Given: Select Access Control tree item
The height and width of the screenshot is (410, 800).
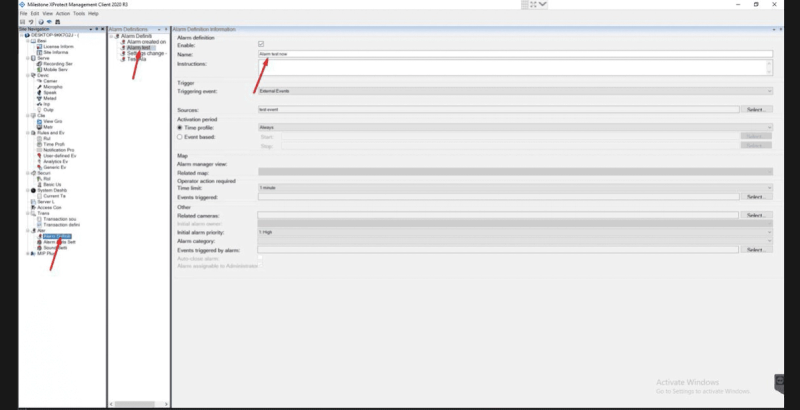Looking at the screenshot, I should [x=49, y=208].
